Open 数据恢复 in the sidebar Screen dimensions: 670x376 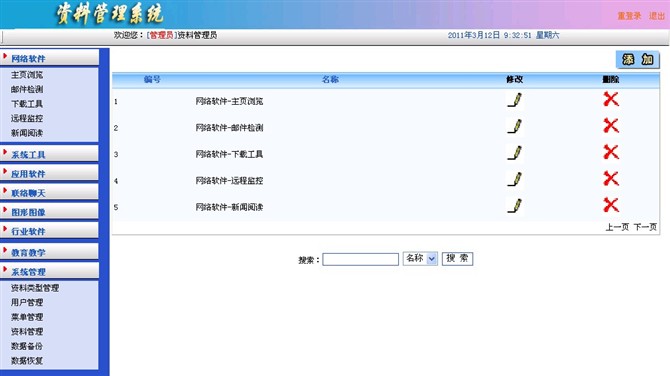coord(27,361)
